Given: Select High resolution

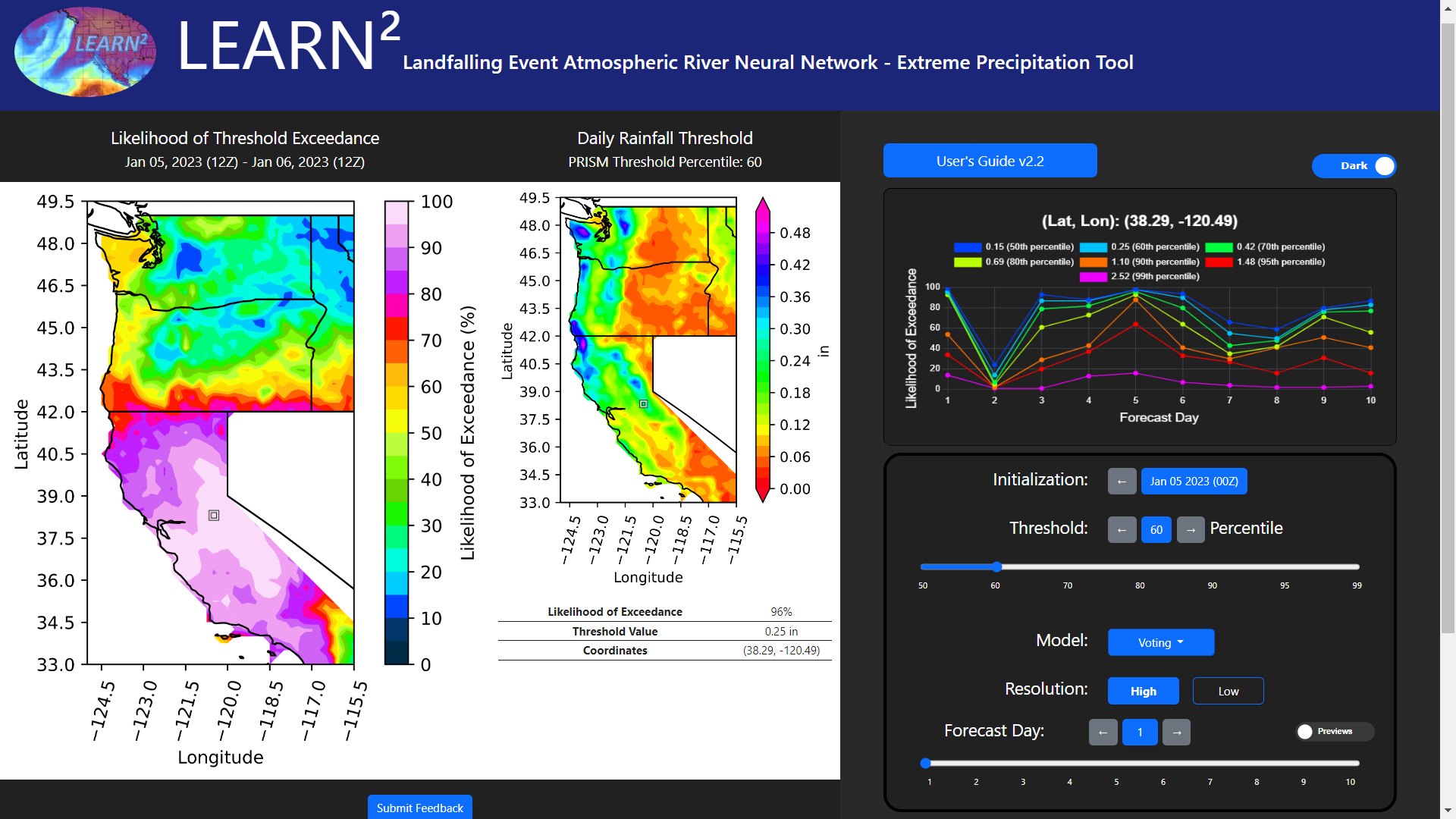Looking at the screenshot, I should [1144, 691].
